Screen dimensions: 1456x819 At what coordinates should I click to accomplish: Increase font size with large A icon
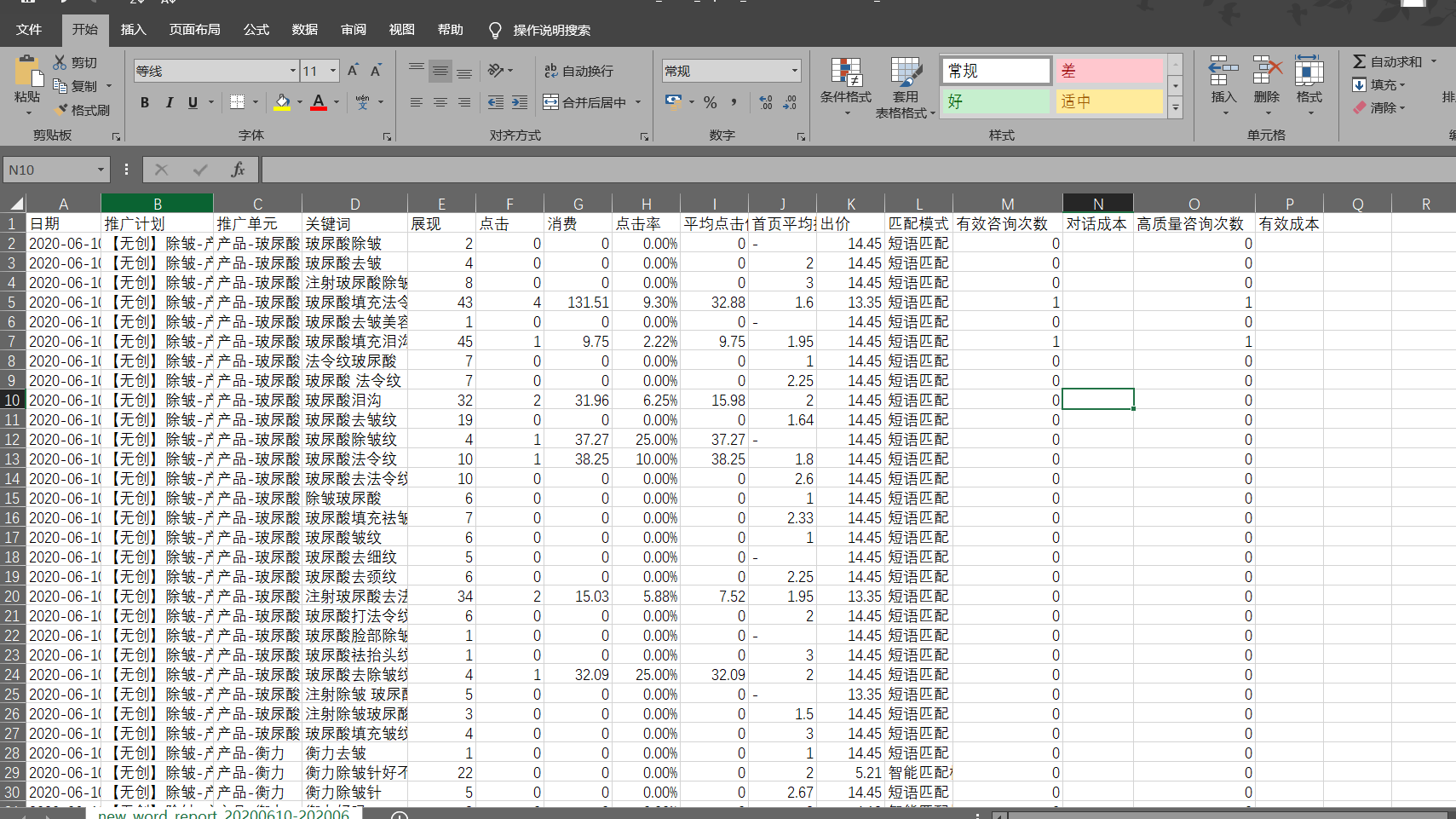tap(353, 71)
